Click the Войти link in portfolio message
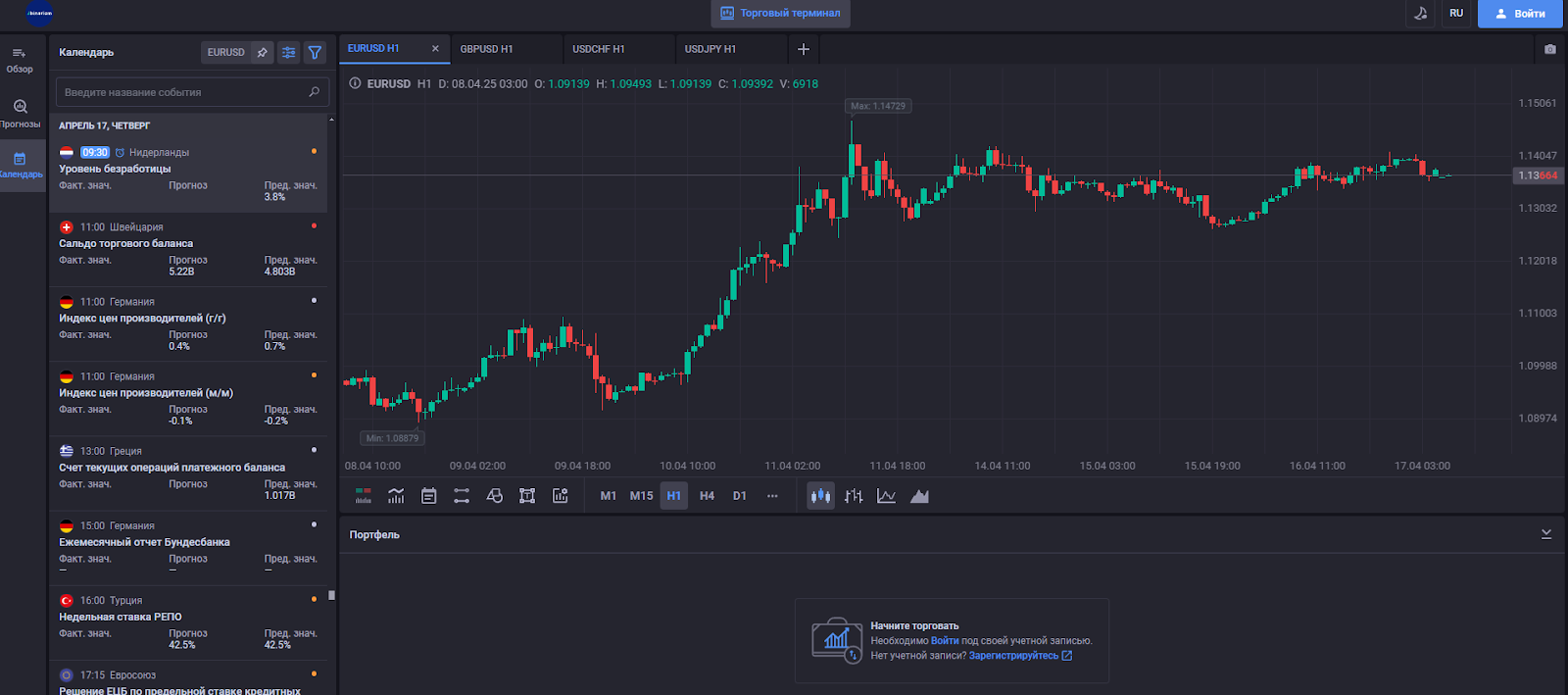 (x=945, y=641)
